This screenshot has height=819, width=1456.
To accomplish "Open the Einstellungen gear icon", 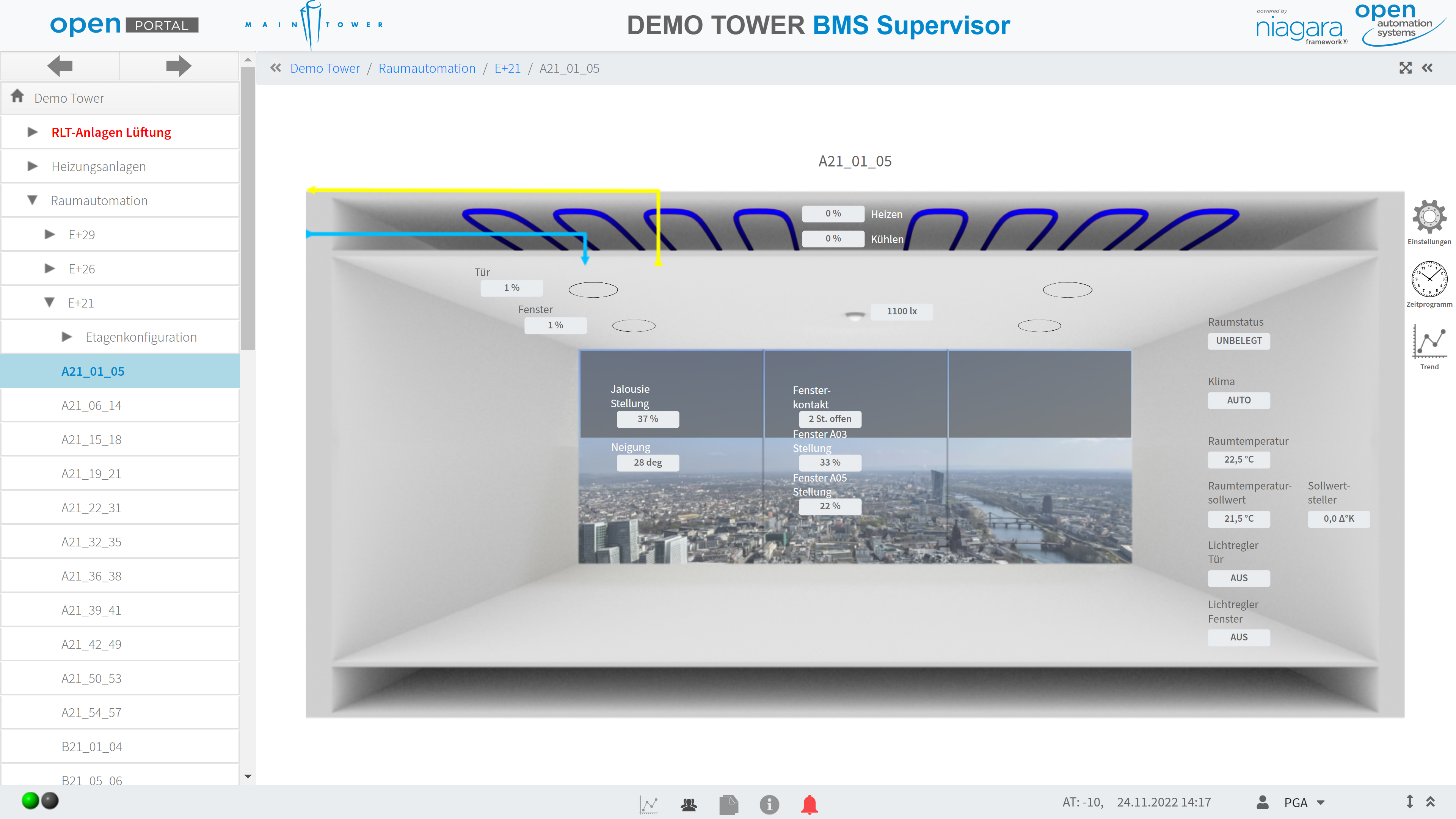I will (1429, 217).
